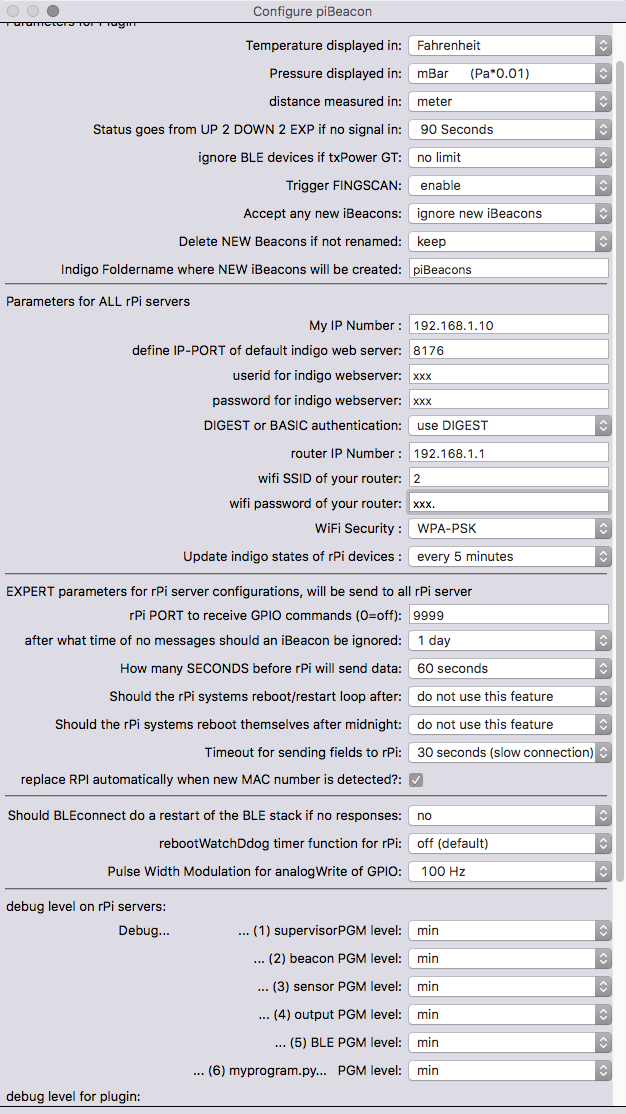626x1114 pixels.
Task: Open the Trigger FINGSCAN dropdown
Action: tap(509, 185)
